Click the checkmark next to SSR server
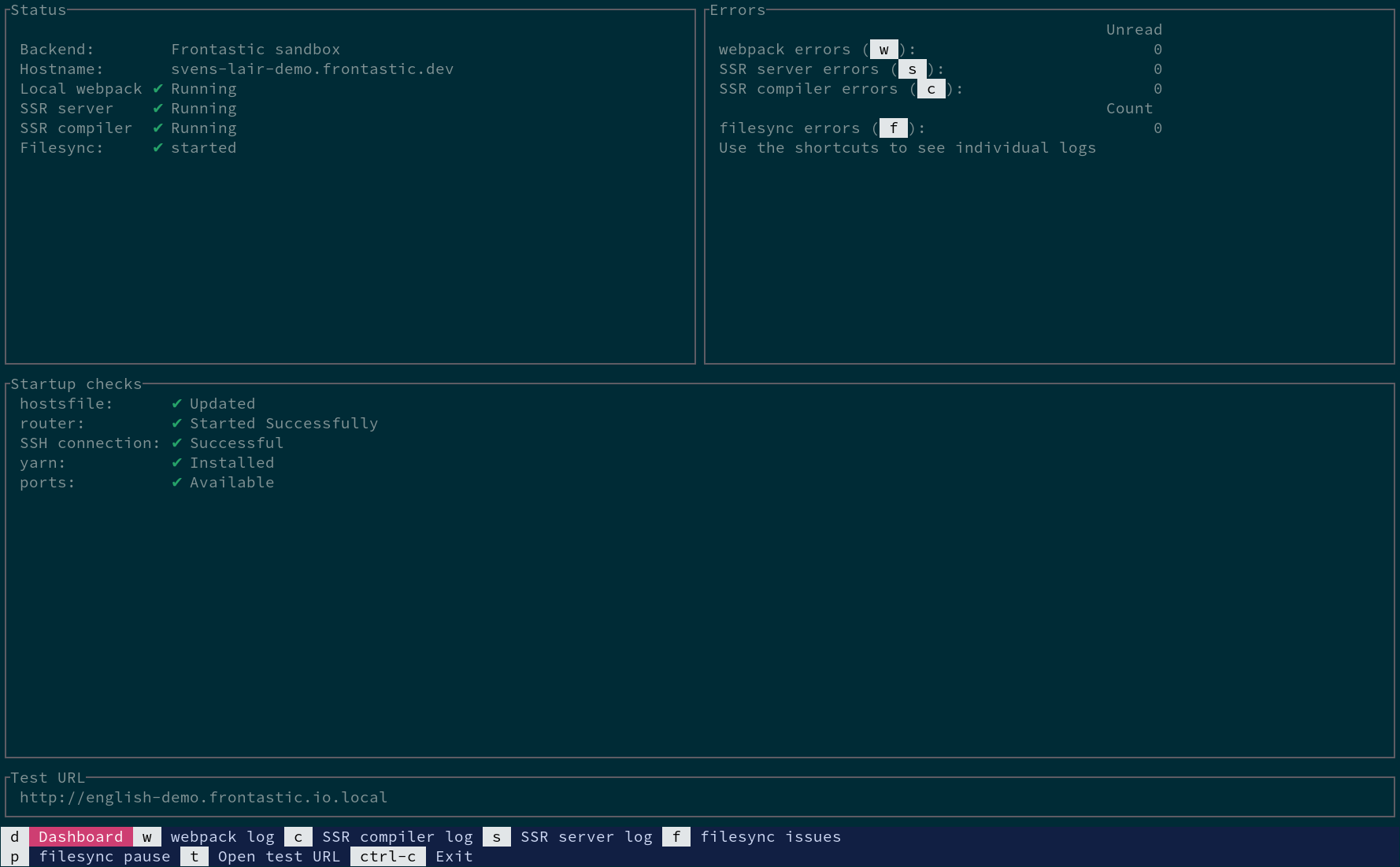Screen dimensions: 1400x867 pos(157,108)
